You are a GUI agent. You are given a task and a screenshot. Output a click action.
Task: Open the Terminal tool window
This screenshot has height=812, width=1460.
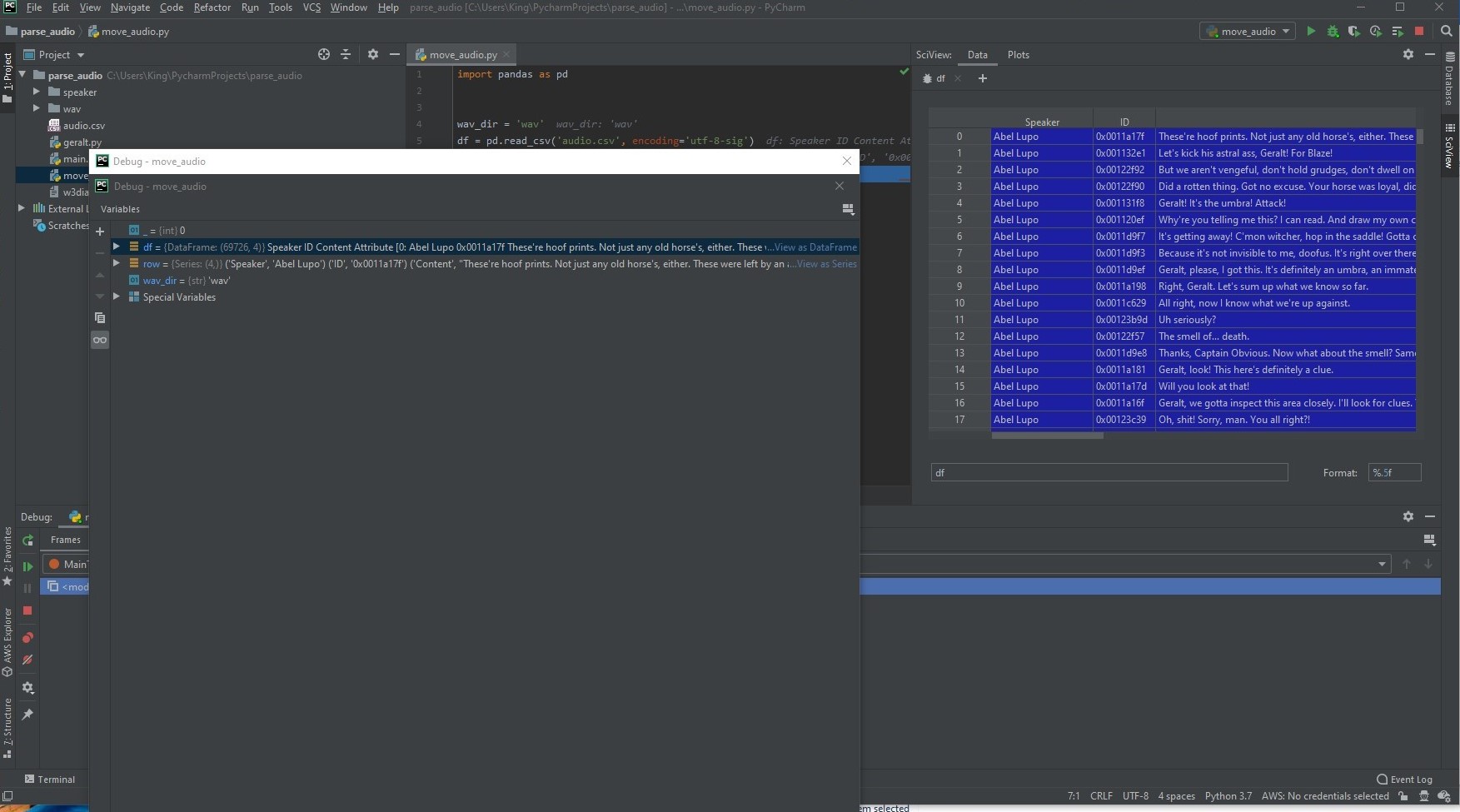pyautogui.click(x=50, y=780)
